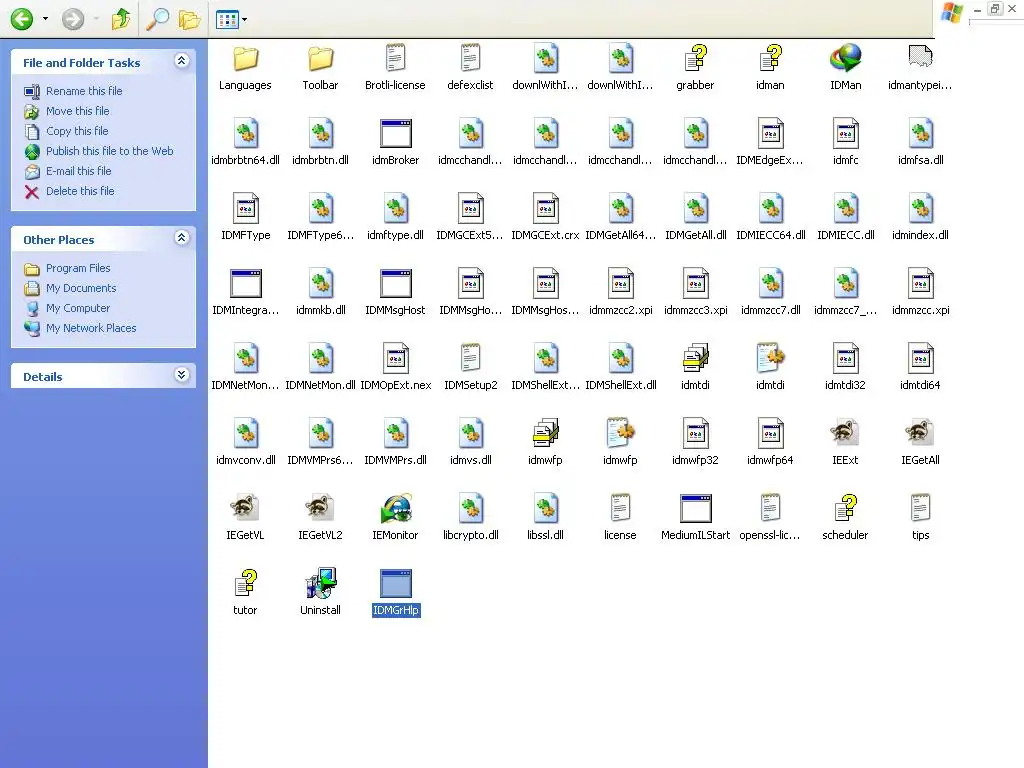Select the IEGetAll file
This screenshot has width=1024, height=768.
tap(920, 443)
